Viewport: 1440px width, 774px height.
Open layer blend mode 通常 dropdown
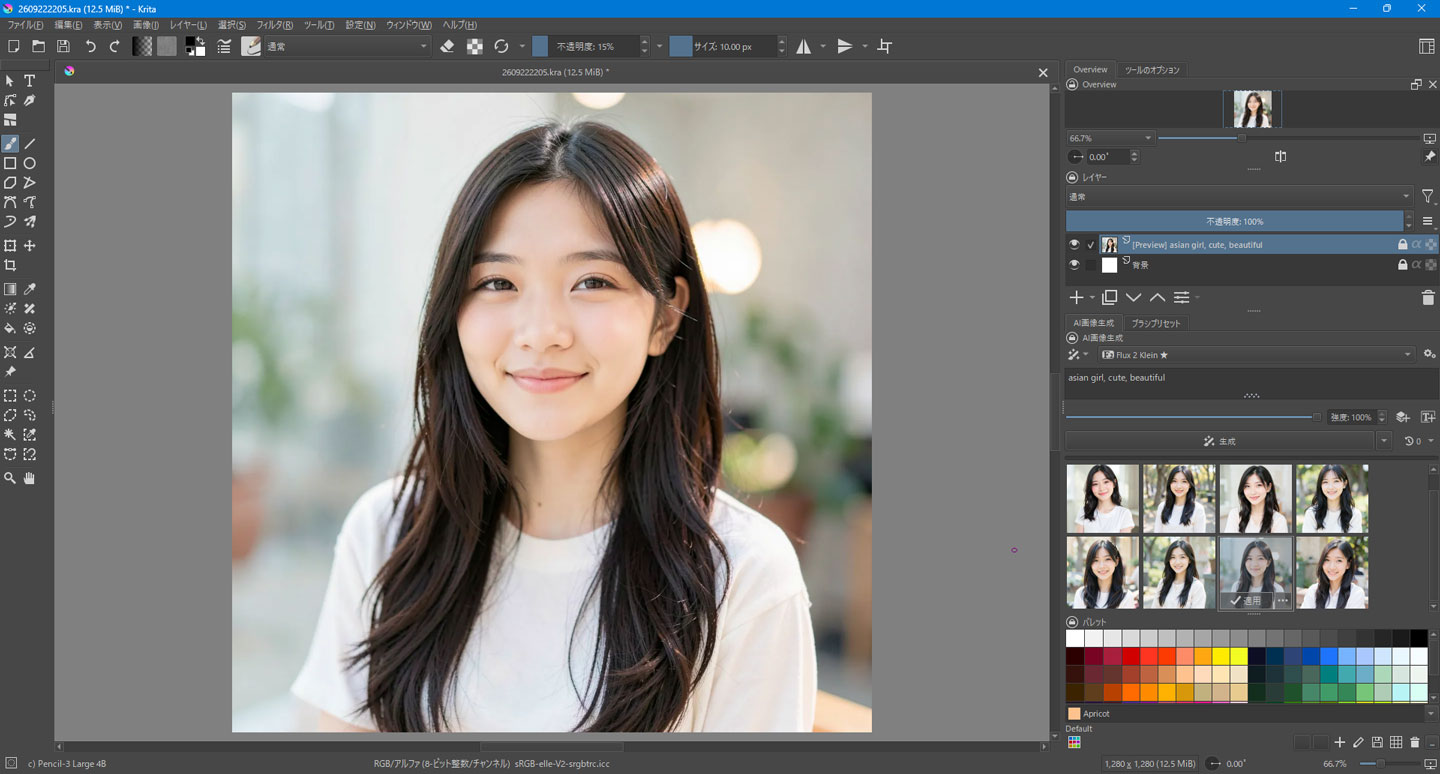click(x=1239, y=197)
